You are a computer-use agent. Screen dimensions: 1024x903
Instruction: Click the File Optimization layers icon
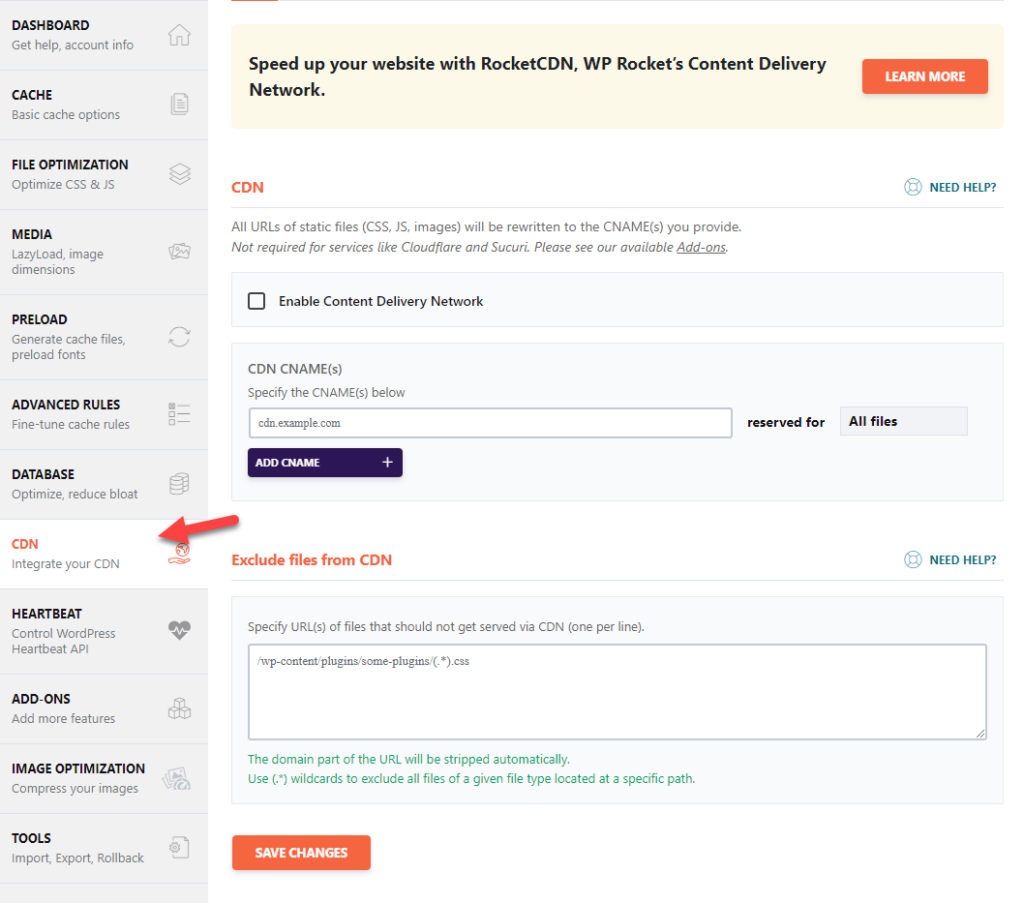click(180, 174)
